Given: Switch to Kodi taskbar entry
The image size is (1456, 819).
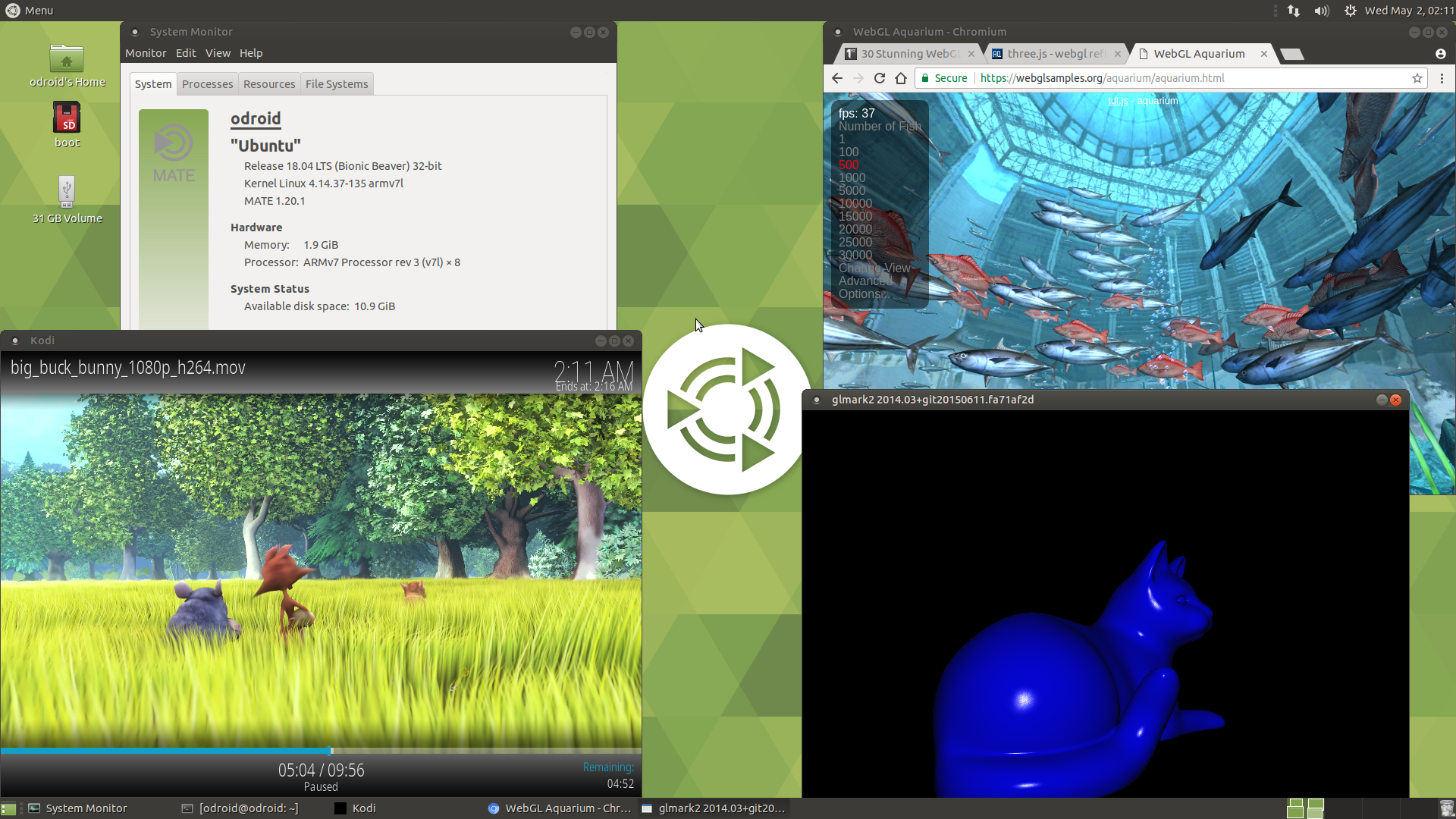Looking at the screenshot, I should [356, 808].
